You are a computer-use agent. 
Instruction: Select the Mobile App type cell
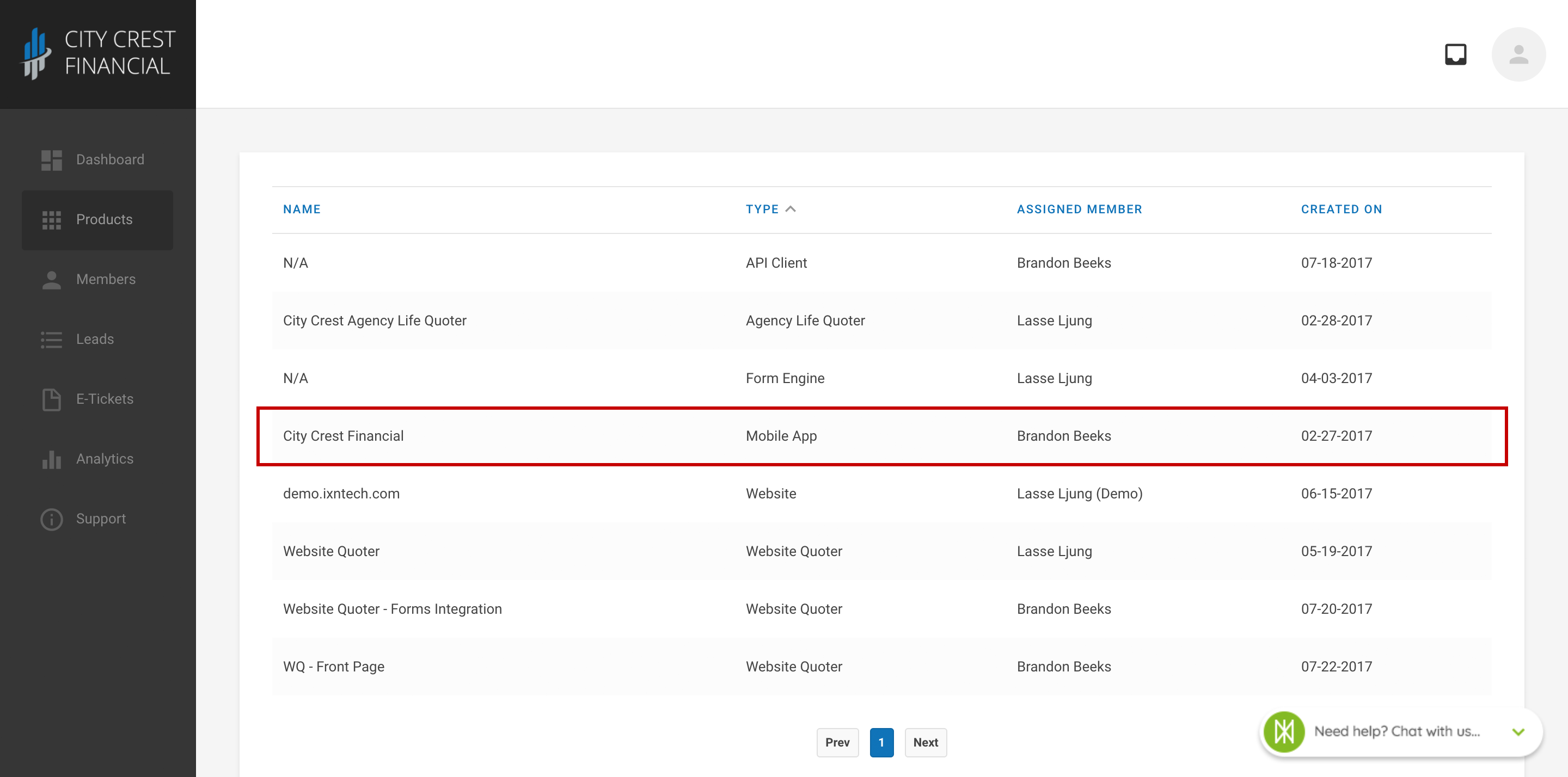[781, 436]
